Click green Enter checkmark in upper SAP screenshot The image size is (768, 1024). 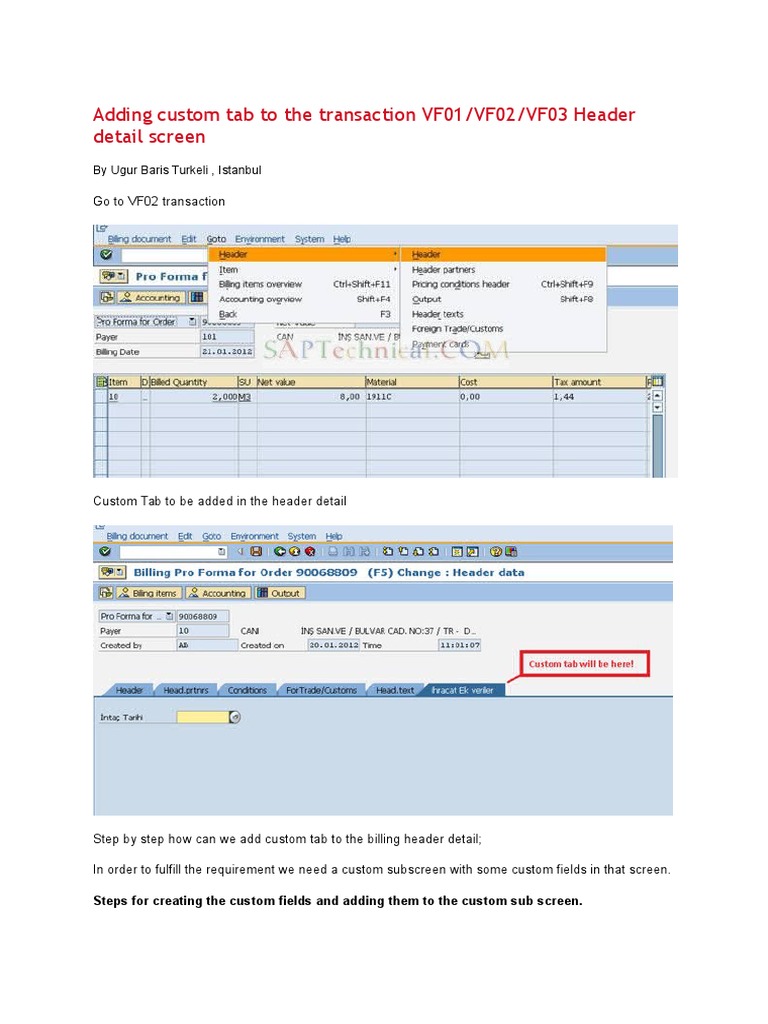point(106,255)
